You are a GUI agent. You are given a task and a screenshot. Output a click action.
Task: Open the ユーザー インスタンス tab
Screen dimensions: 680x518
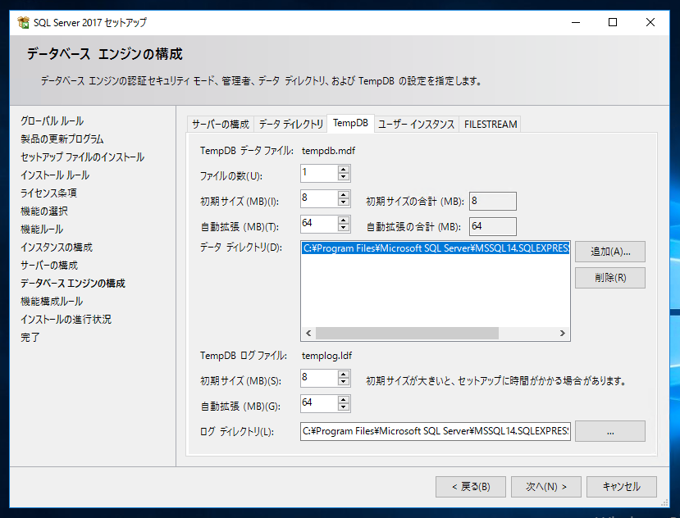point(416,125)
